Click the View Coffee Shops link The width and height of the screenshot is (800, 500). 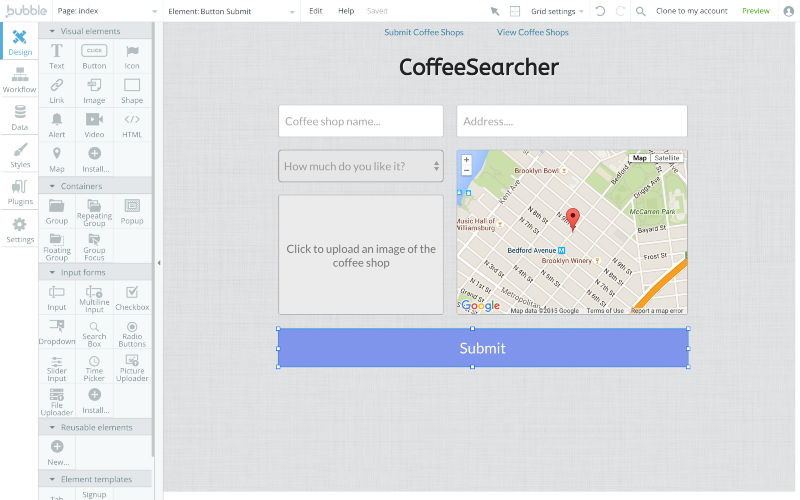[532, 32]
